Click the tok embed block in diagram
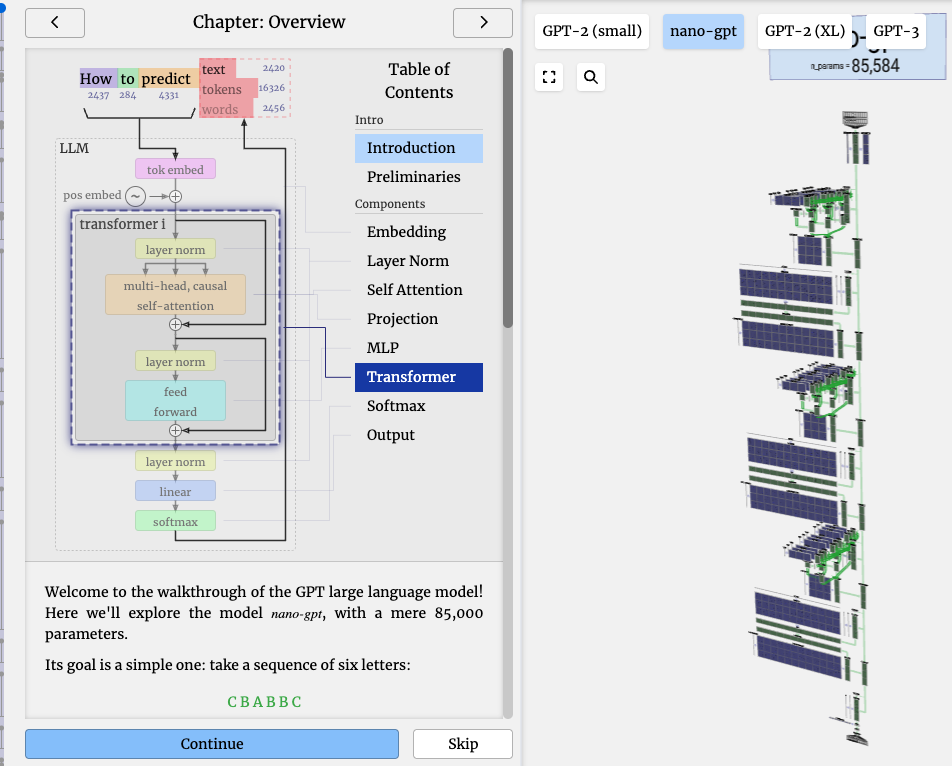This screenshot has height=766, width=952. (x=175, y=169)
